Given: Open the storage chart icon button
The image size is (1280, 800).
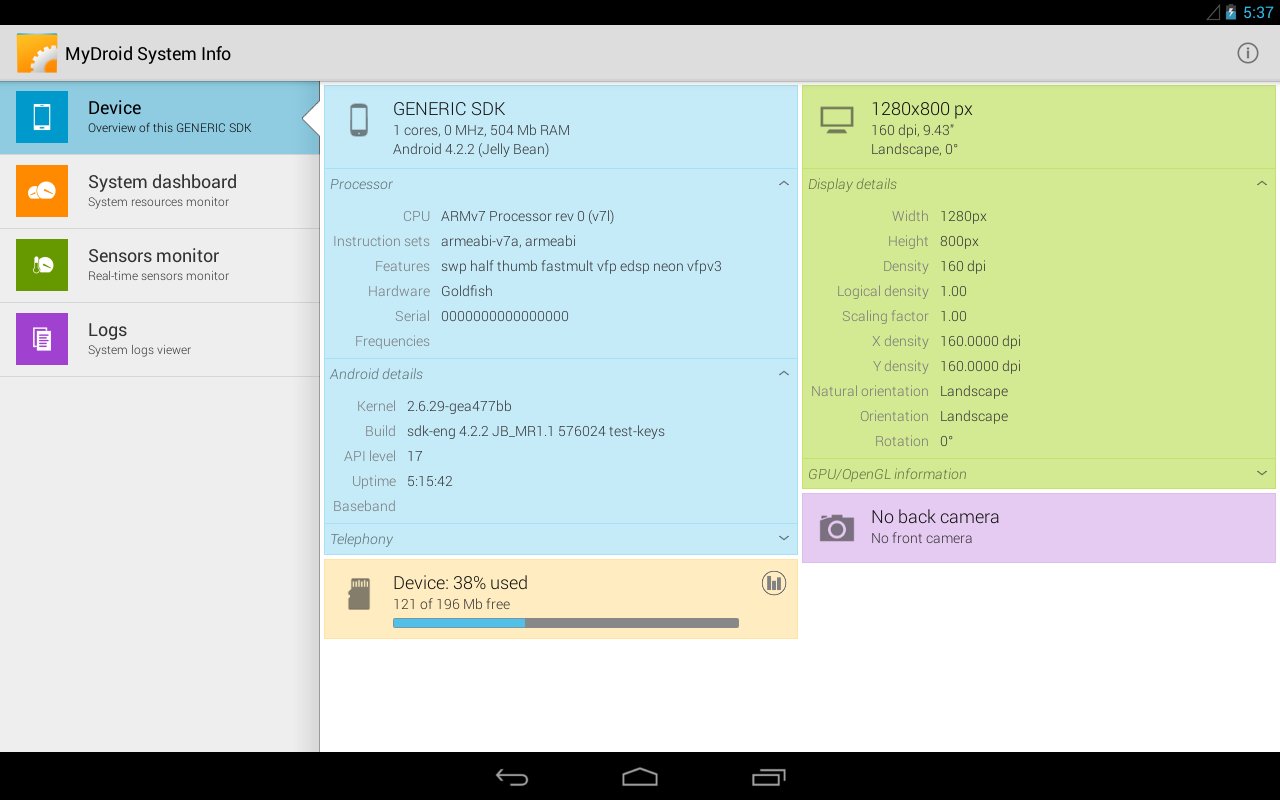Looking at the screenshot, I should pos(774,583).
